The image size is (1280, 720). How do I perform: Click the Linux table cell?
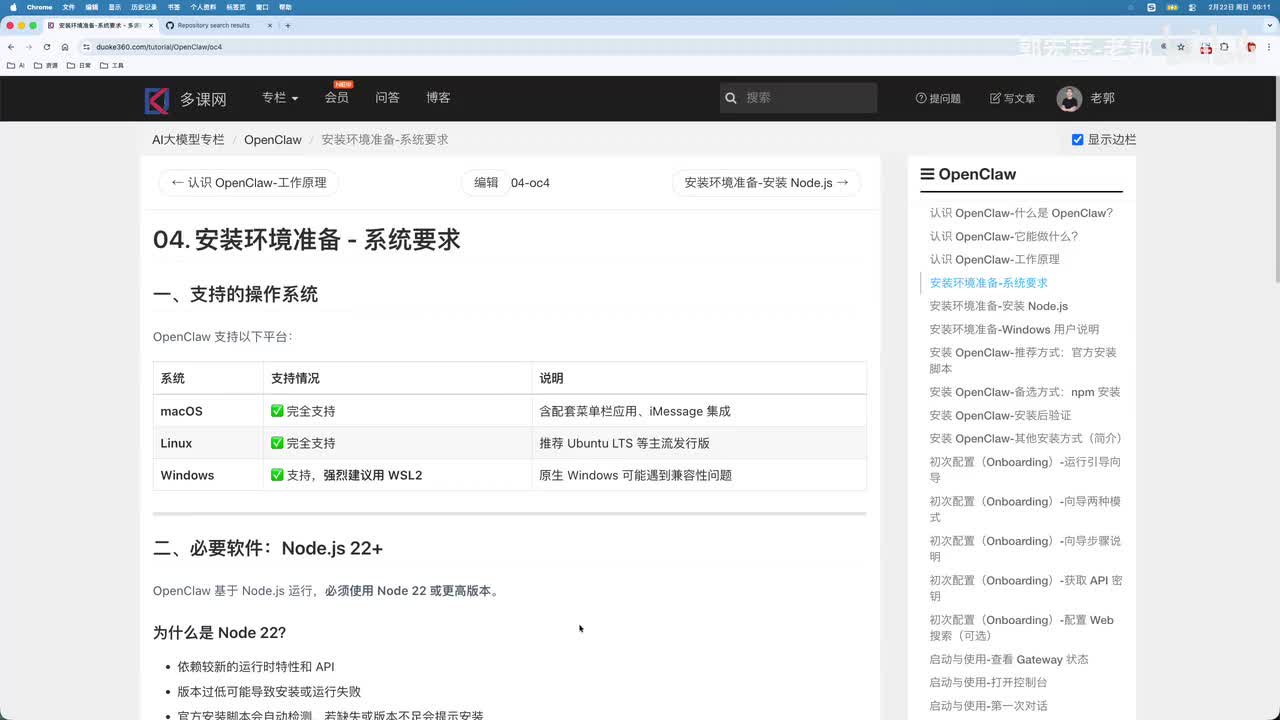click(208, 443)
